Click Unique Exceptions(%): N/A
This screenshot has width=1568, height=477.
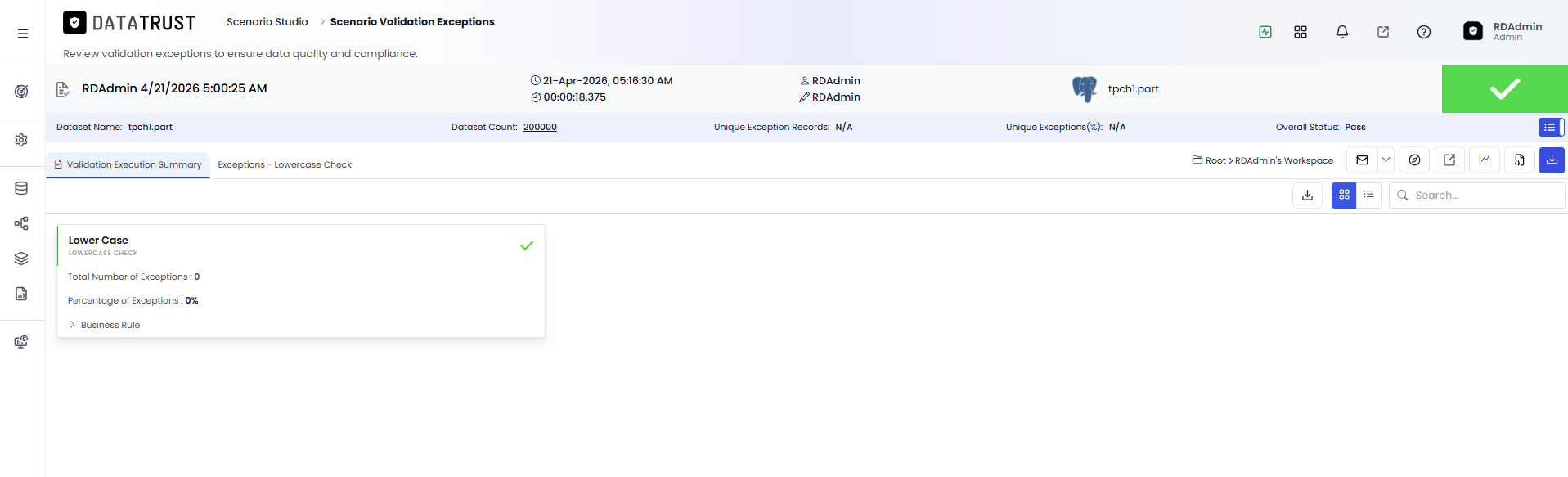click(x=1066, y=127)
